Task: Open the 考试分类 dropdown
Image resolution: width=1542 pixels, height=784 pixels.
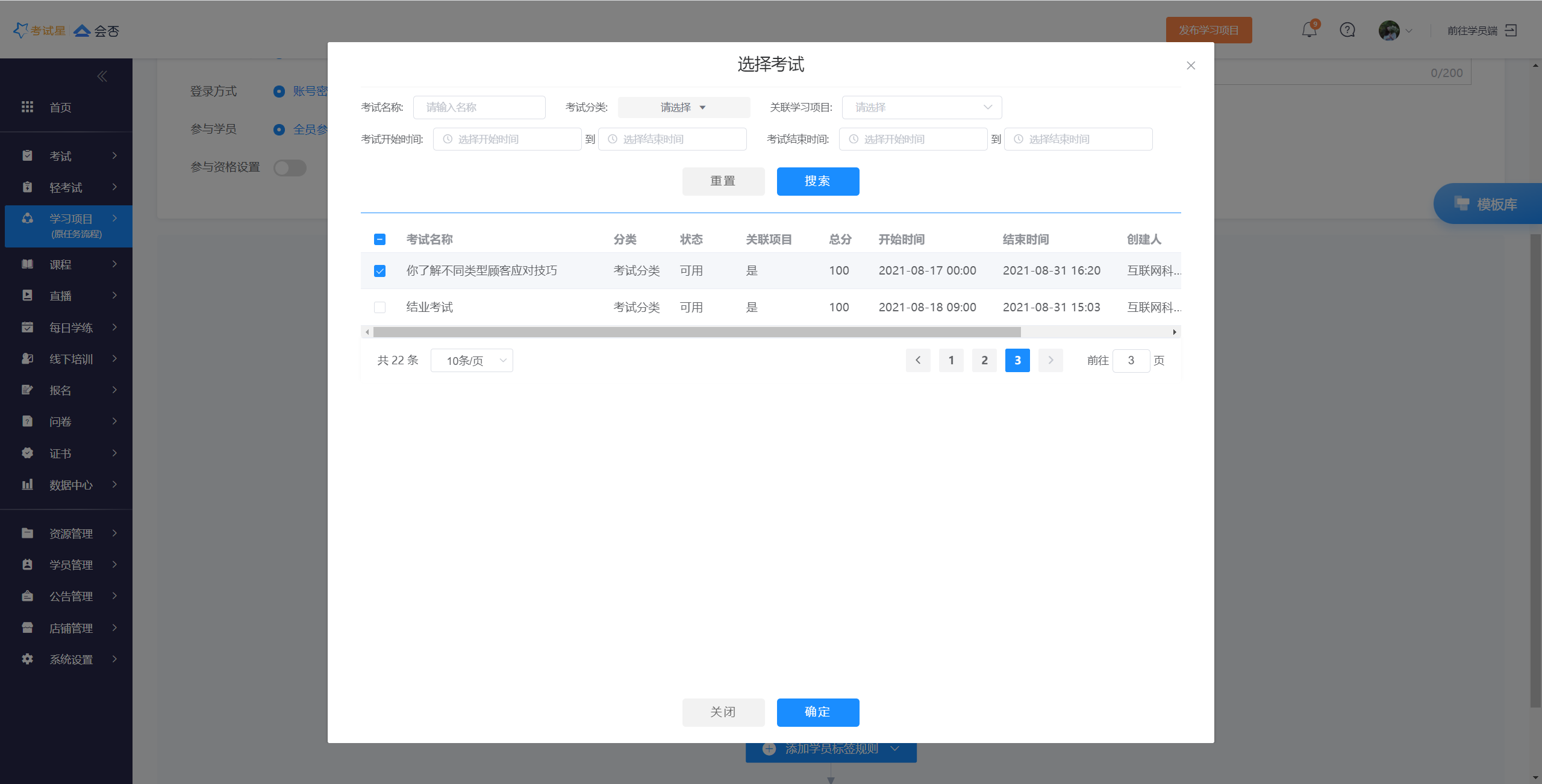Action: point(684,108)
